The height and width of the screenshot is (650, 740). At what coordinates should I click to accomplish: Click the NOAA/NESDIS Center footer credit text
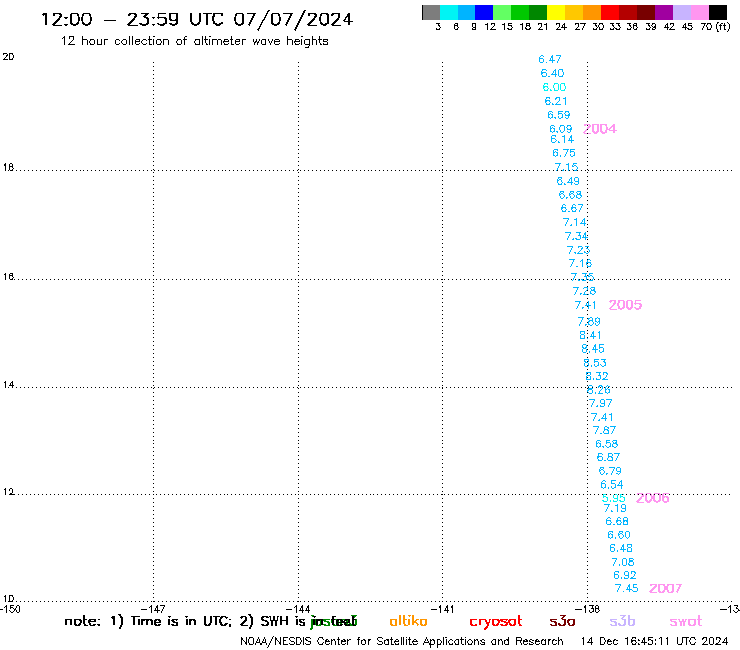(402, 642)
